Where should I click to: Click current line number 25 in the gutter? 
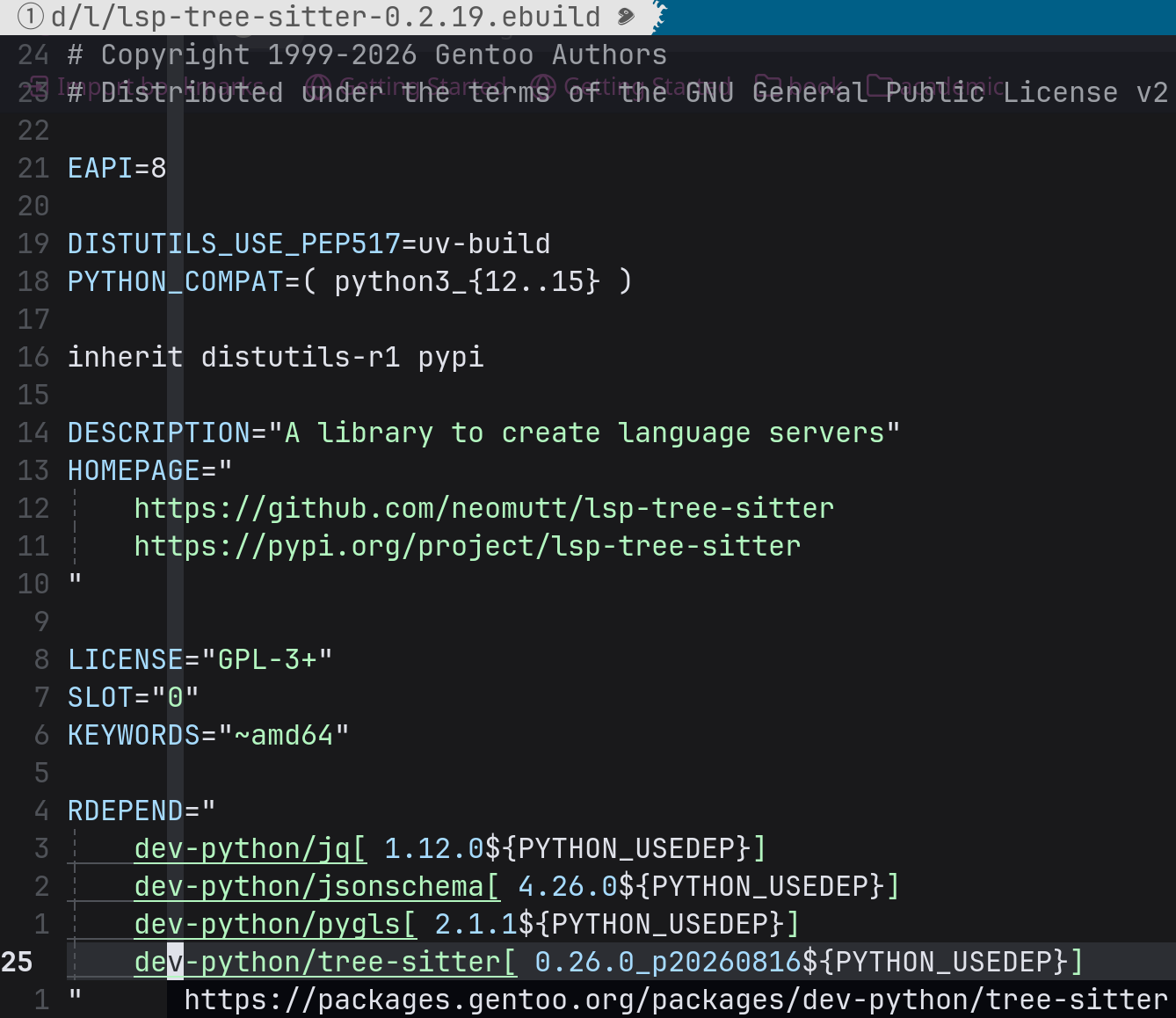pos(17,962)
